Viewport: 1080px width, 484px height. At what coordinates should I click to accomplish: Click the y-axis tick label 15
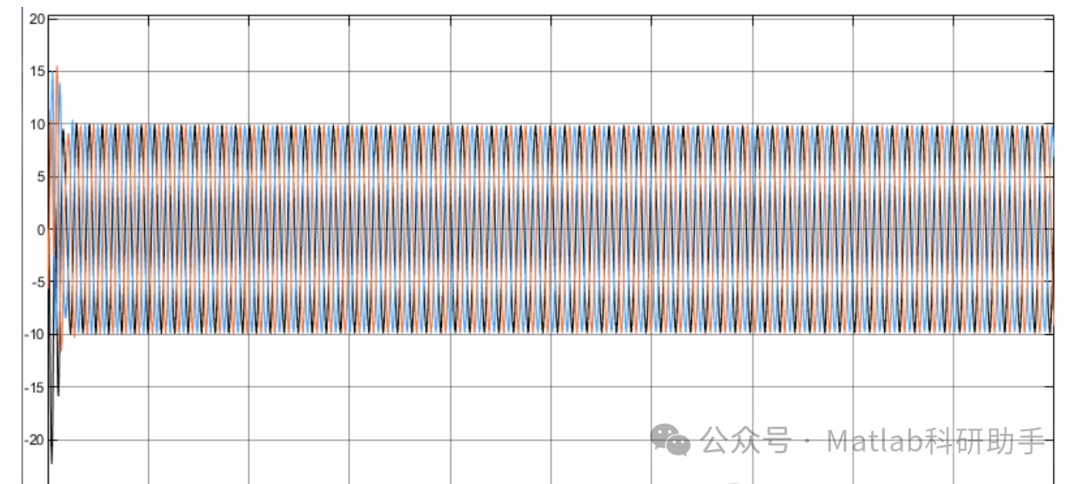click(36, 72)
